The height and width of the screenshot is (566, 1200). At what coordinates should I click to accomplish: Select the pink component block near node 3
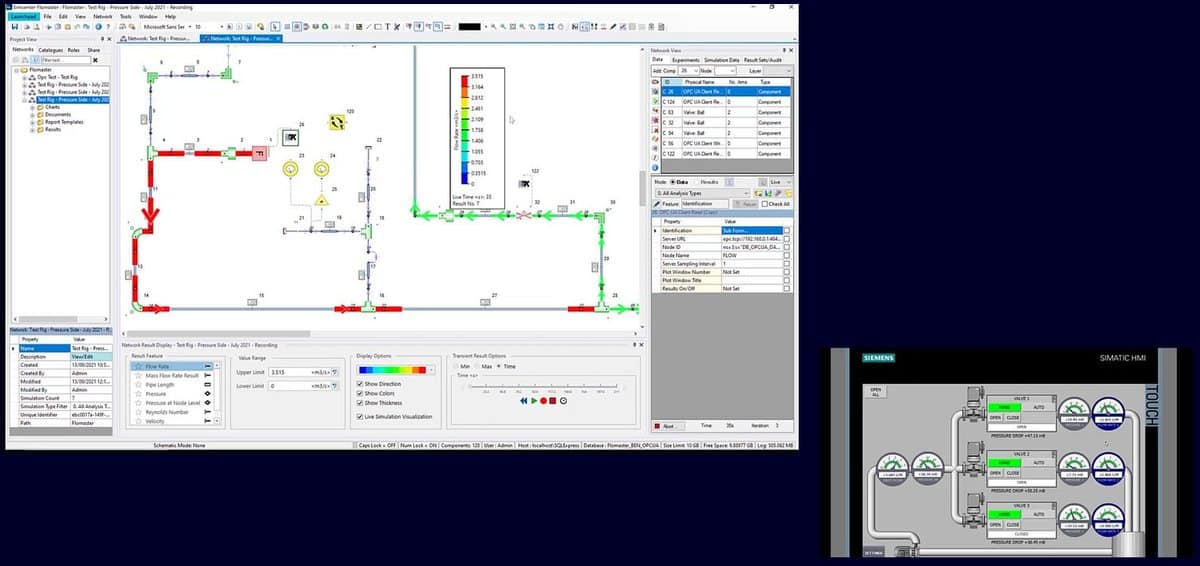tap(259, 153)
